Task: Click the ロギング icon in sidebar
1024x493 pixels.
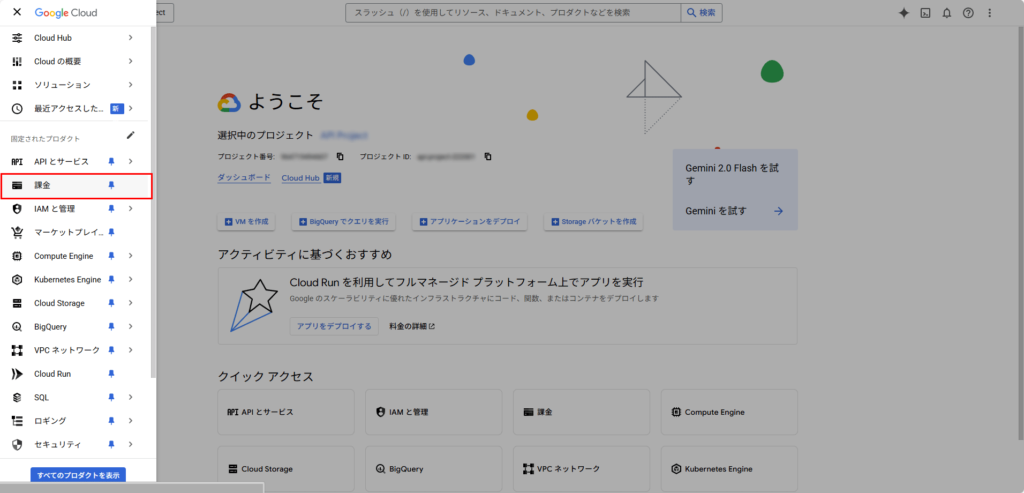Action: [18, 421]
